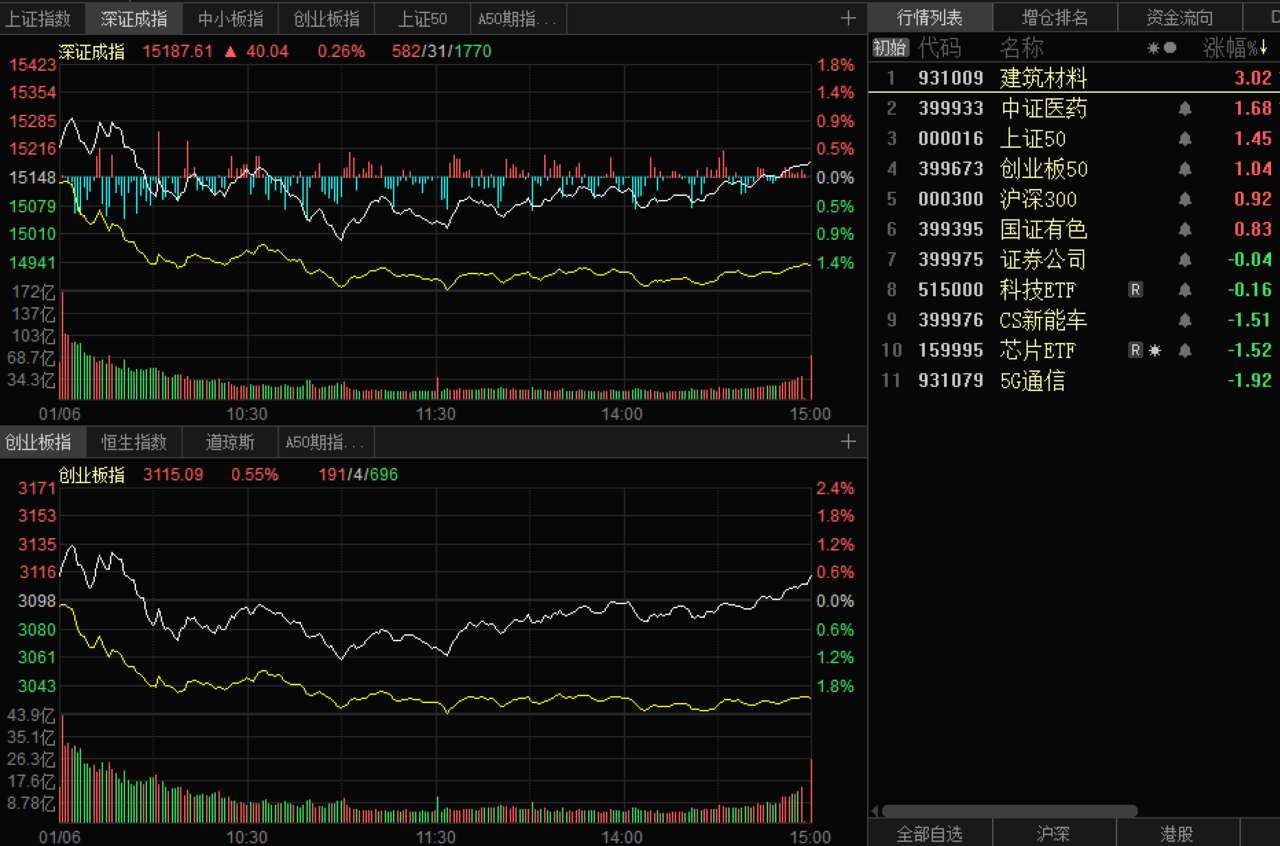1280x846 pixels.
Task: Select the 国证有色 row name
Action: pyautogui.click(x=1043, y=229)
